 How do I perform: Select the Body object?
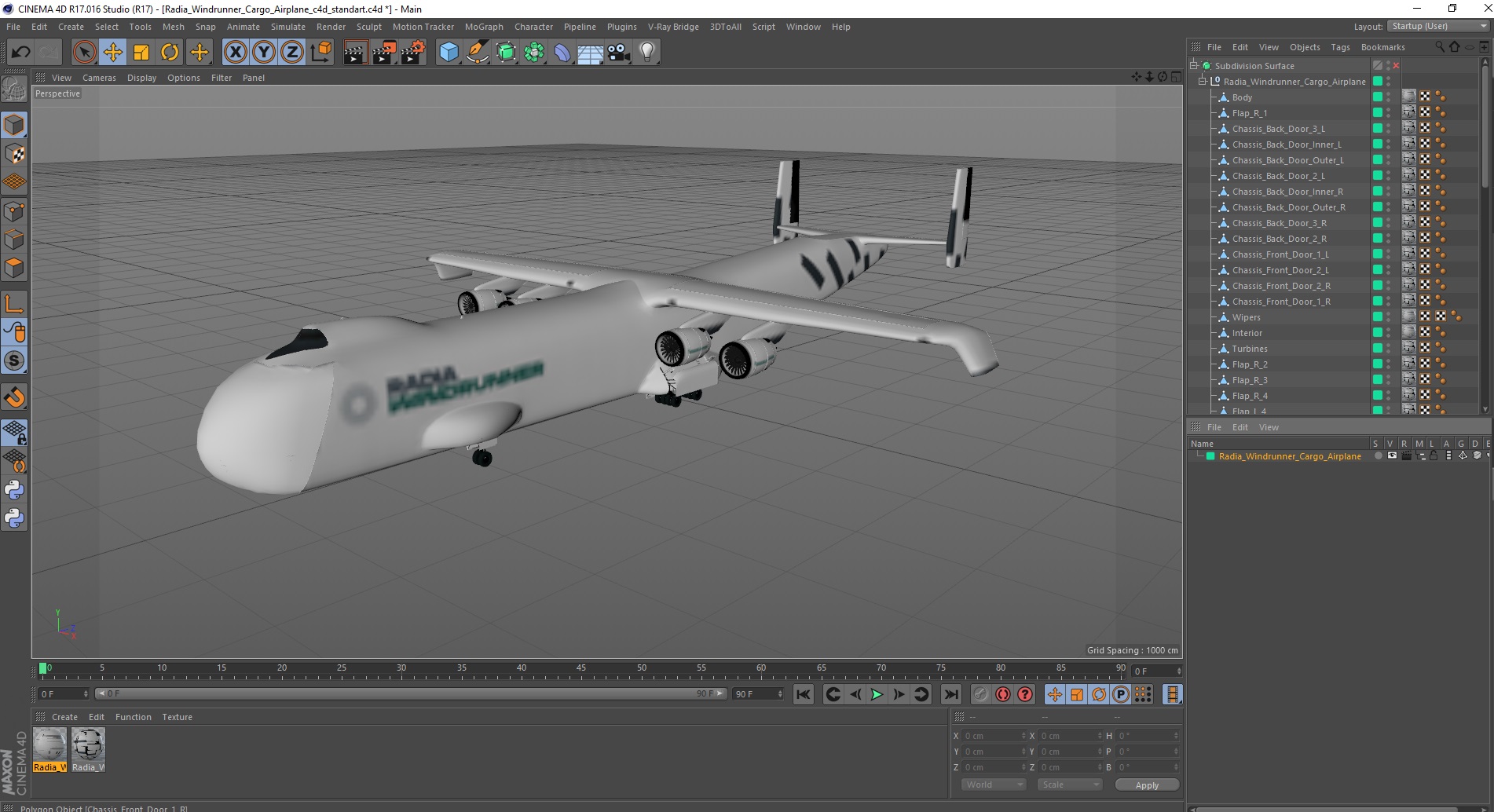1242,97
